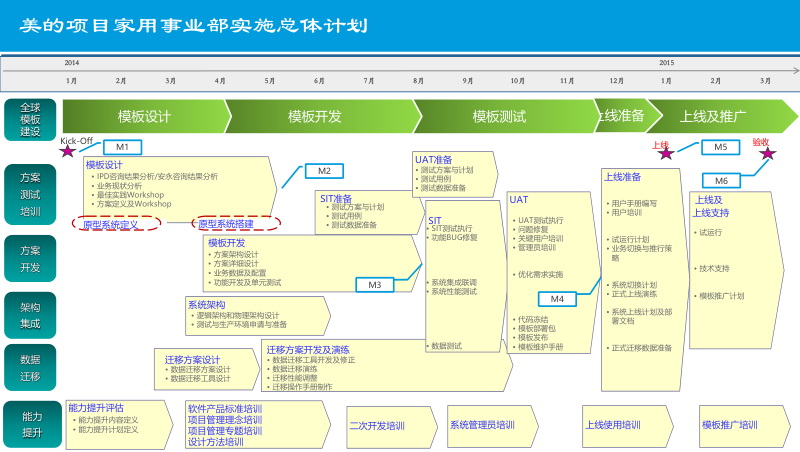Click the 正式迁移数据准备 bullet text
The height and width of the screenshot is (452, 800).
642,348
